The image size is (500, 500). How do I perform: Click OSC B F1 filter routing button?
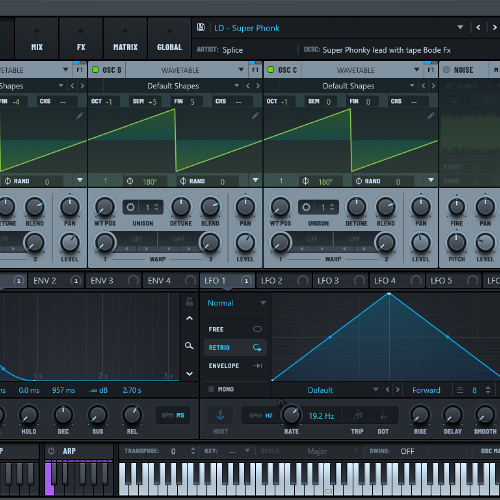tap(255, 69)
